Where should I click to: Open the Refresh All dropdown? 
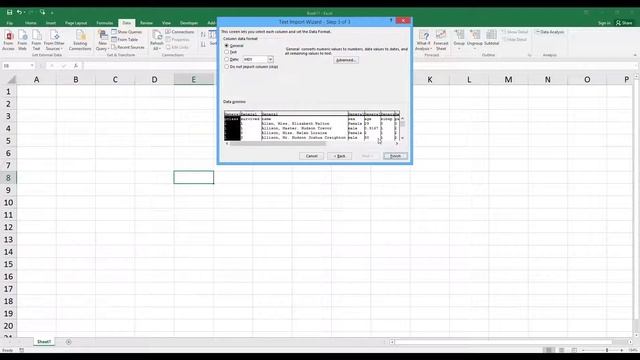pyautogui.click(x=157, y=40)
